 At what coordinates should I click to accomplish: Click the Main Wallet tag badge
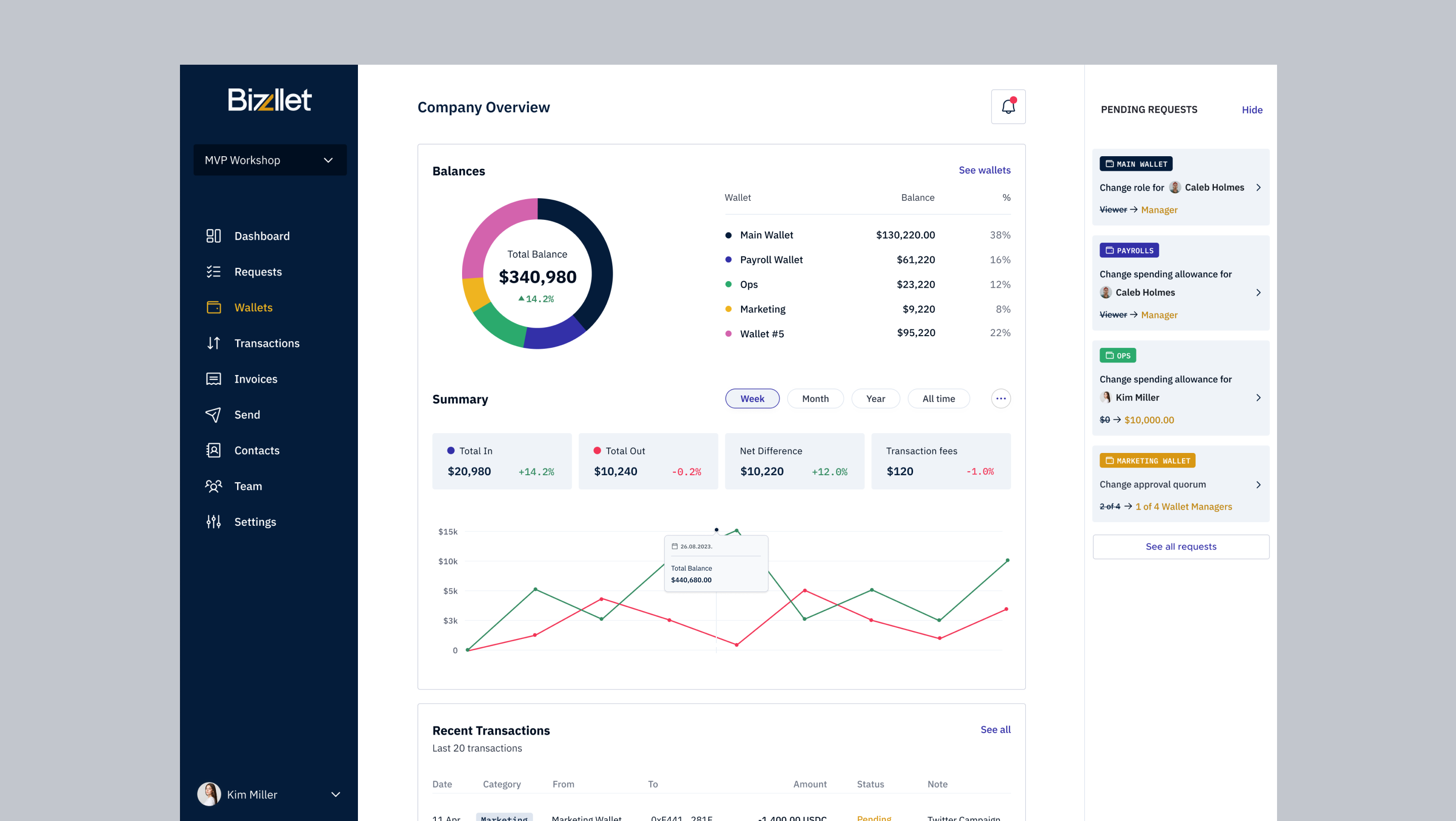[x=1135, y=164]
